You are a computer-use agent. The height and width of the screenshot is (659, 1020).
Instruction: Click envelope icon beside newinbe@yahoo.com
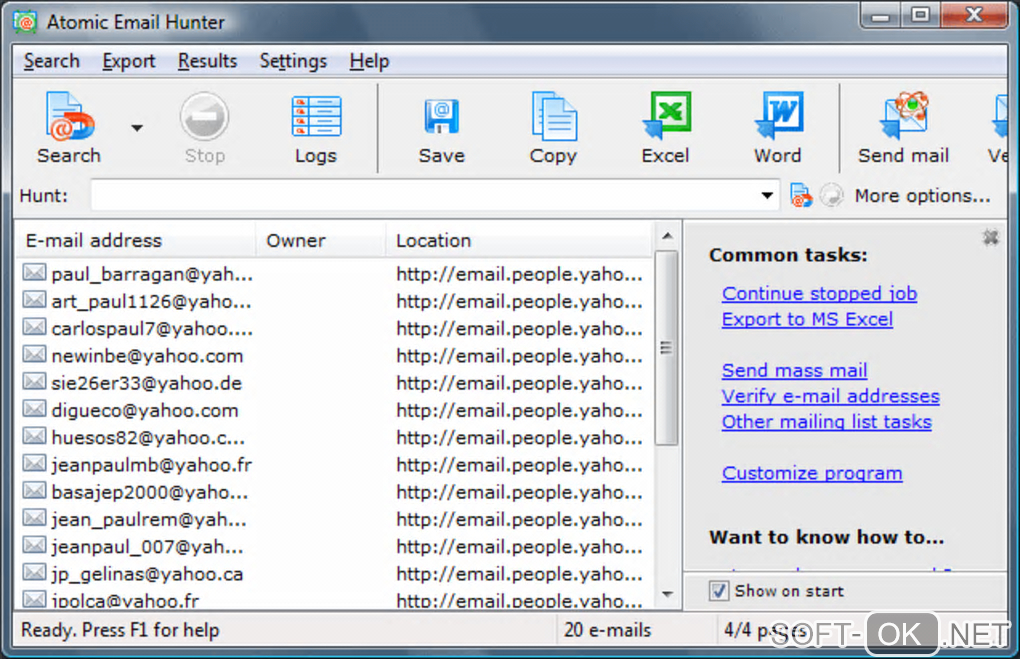point(34,355)
